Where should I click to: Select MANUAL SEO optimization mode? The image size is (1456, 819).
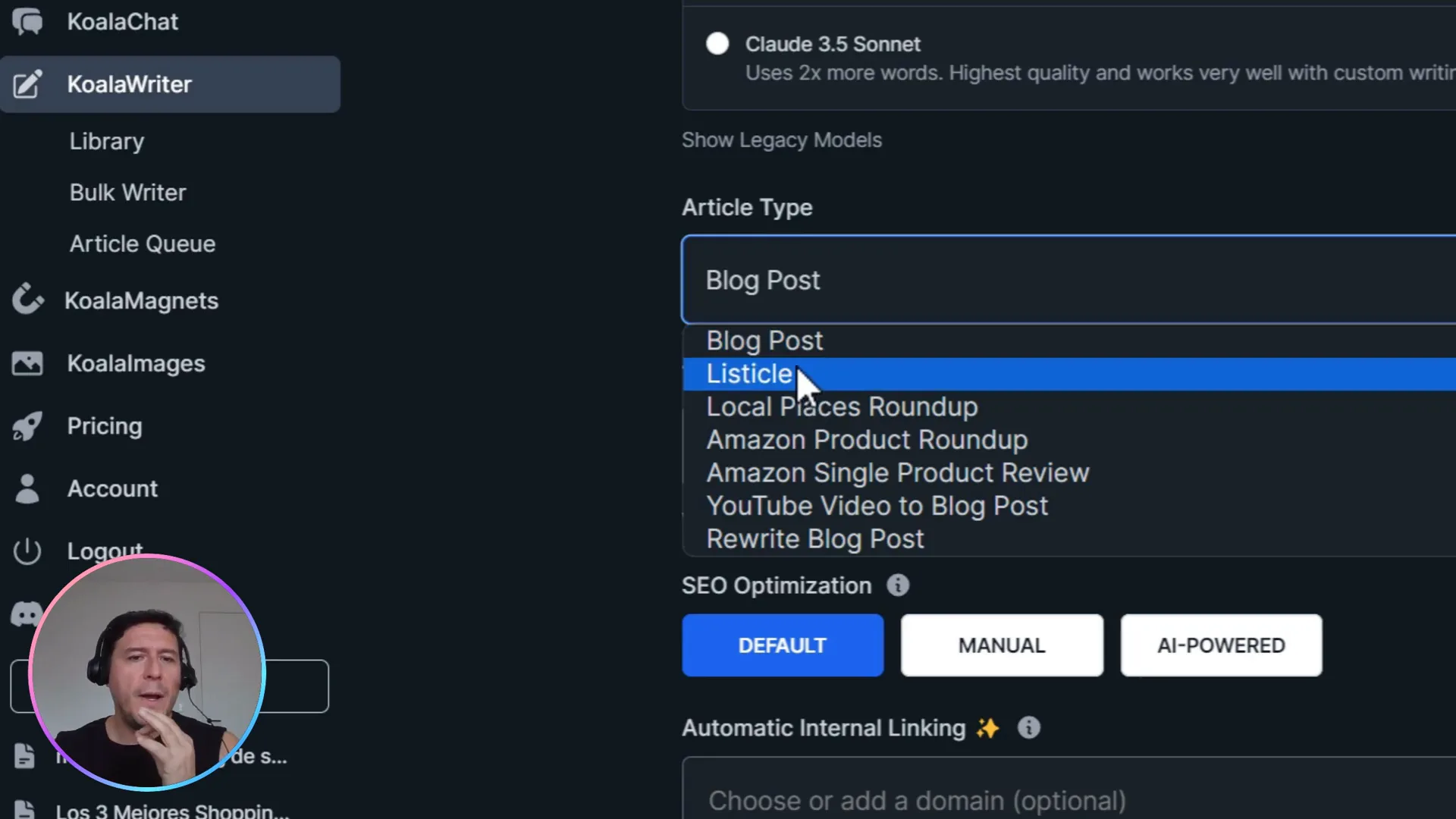(x=1002, y=645)
